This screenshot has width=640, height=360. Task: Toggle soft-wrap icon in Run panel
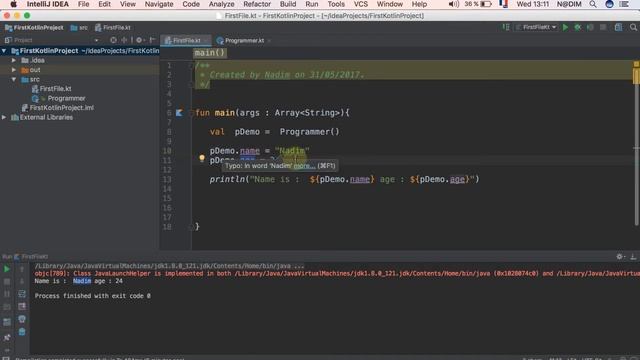pyautogui.click(x=22, y=294)
